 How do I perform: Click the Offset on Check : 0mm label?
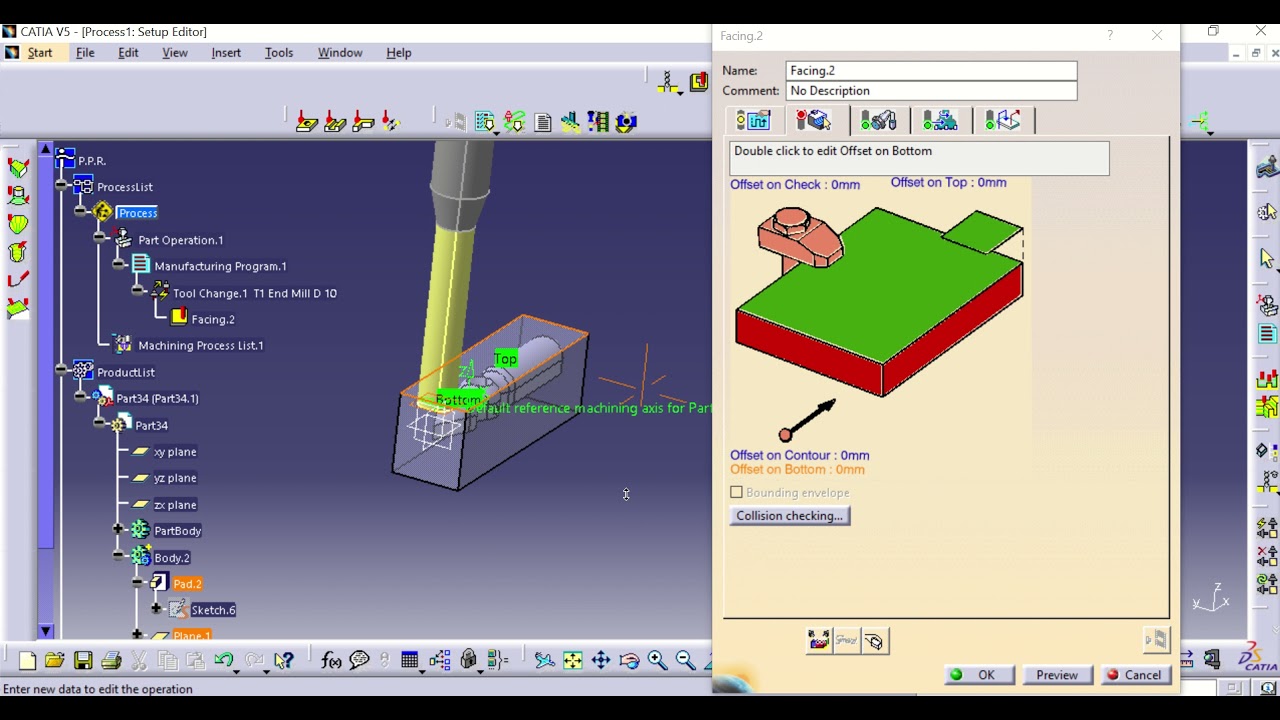pos(795,185)
